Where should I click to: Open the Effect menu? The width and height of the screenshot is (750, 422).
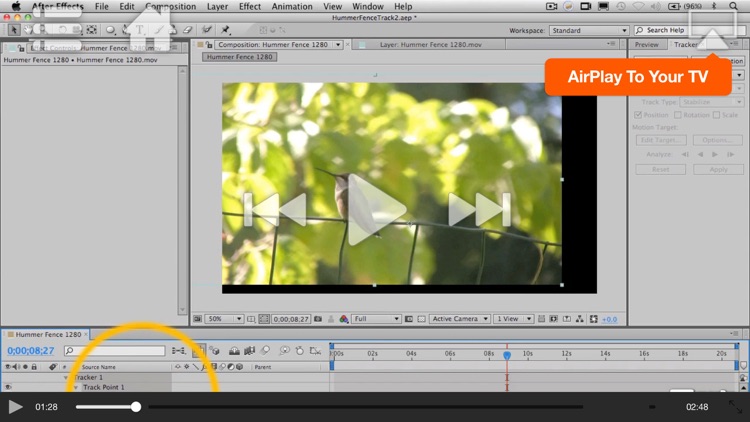[250, 6]
